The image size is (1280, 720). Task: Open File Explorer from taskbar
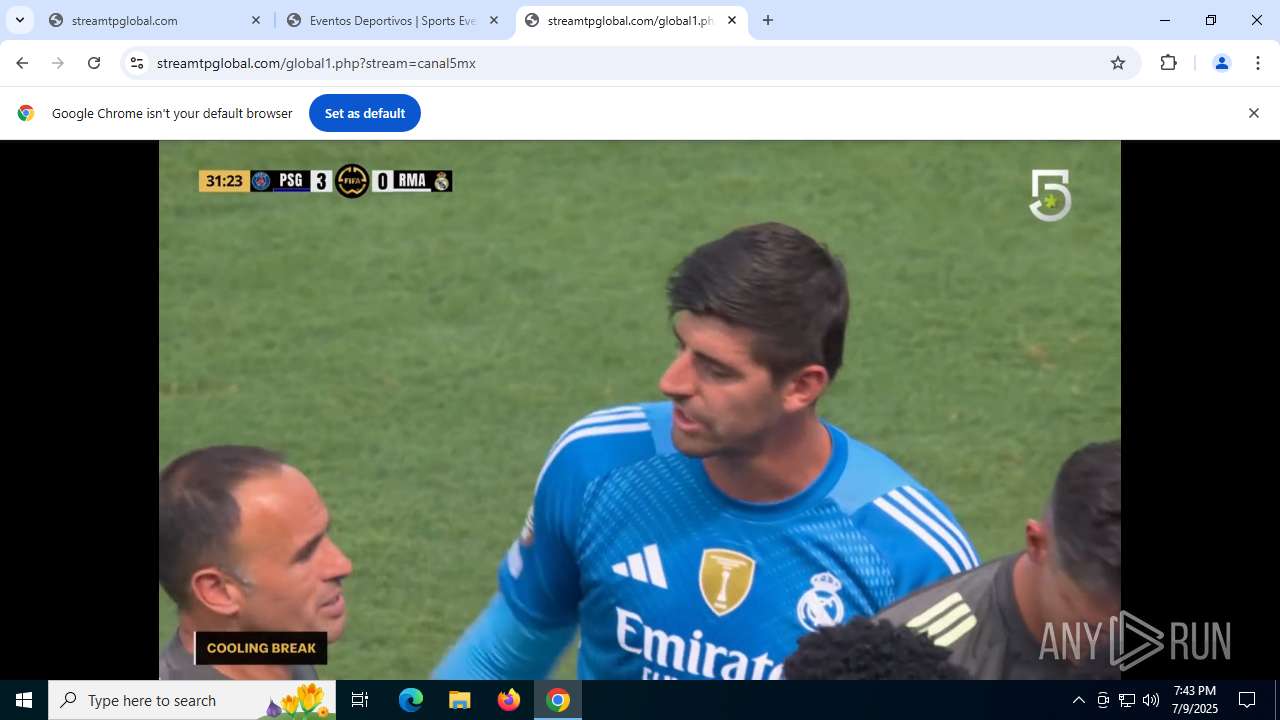tap(460, 700)
